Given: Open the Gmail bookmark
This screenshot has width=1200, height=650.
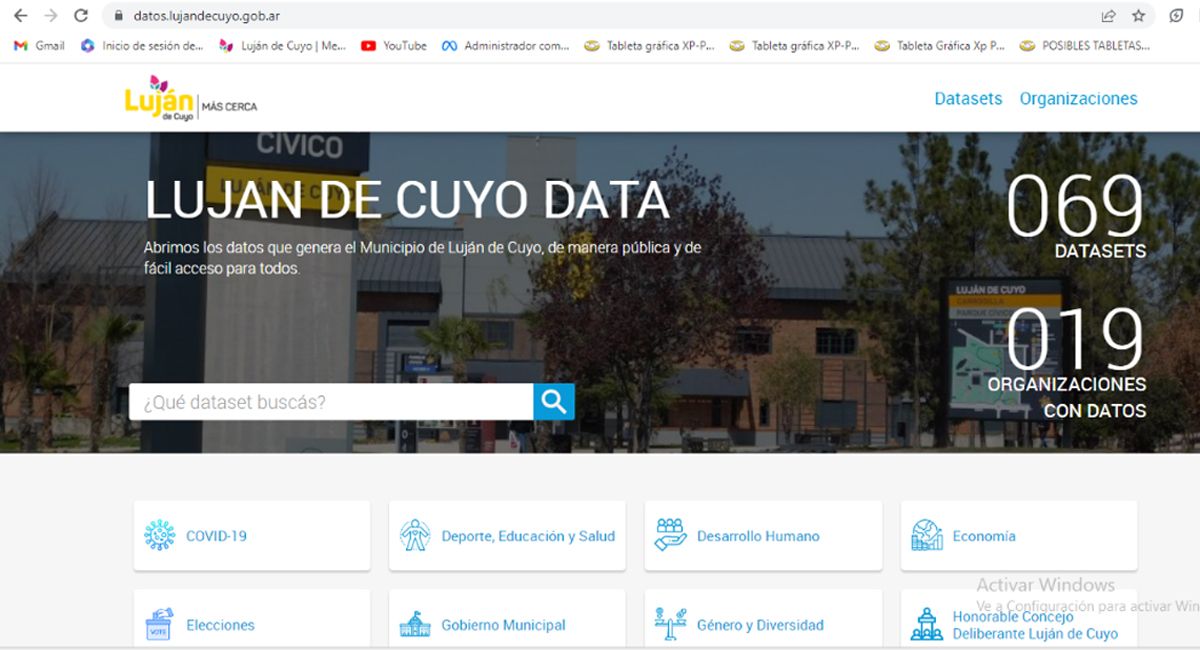Looking at the screenshot, I should click(x=40, y=46).
